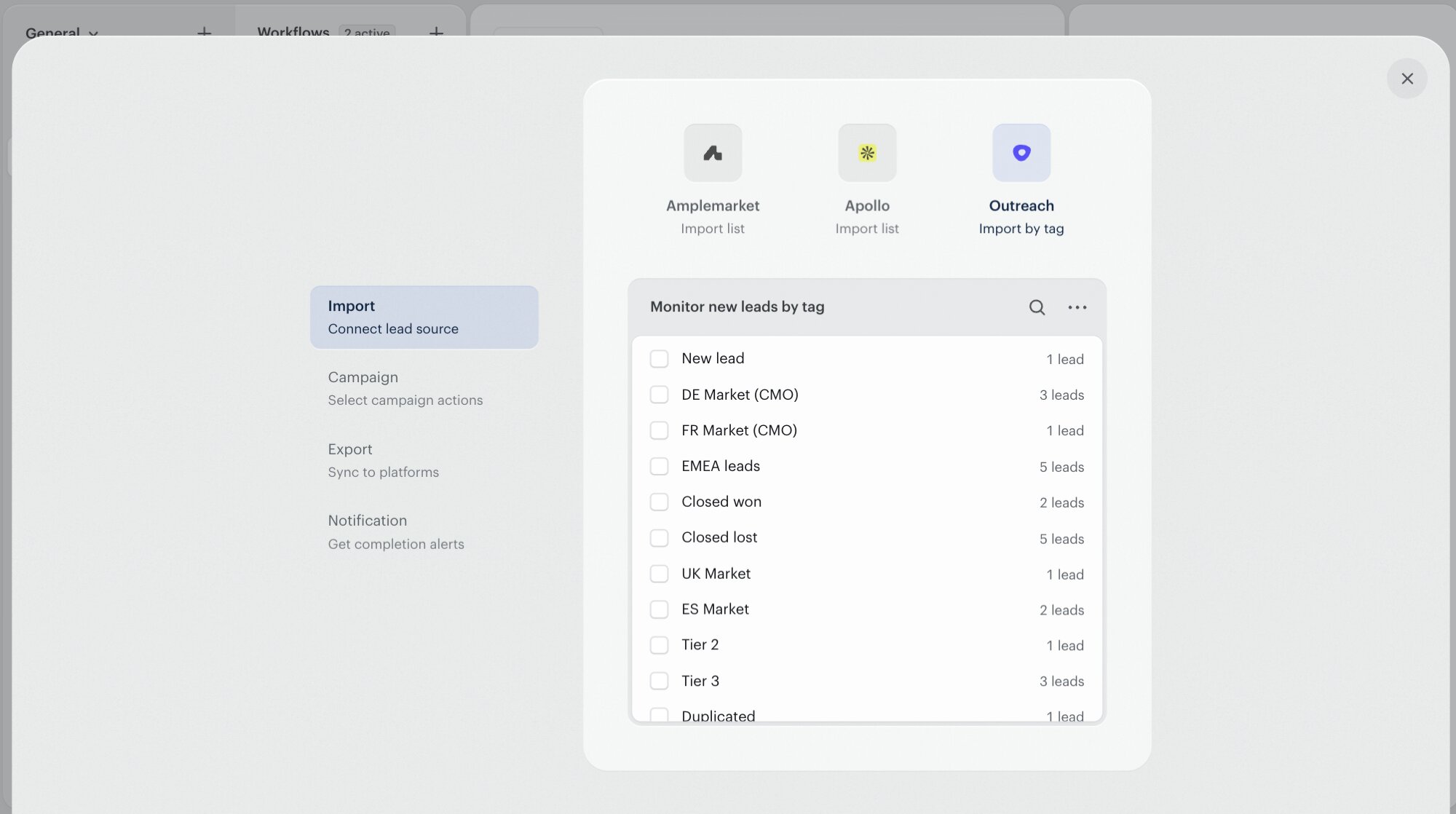The width and height of the screenshot is (1456, 814).
Task: Expand the General dropdown chevron
Action: click(x=93, y=33)
